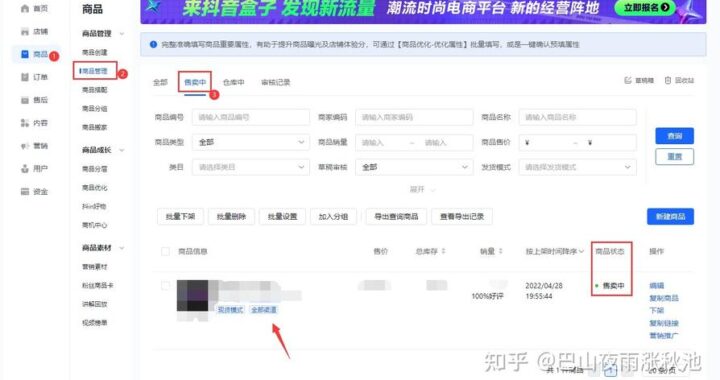720x380 pixels.
Task: Click the 营销推广 link in product row
Action: [x=664, y=335]
